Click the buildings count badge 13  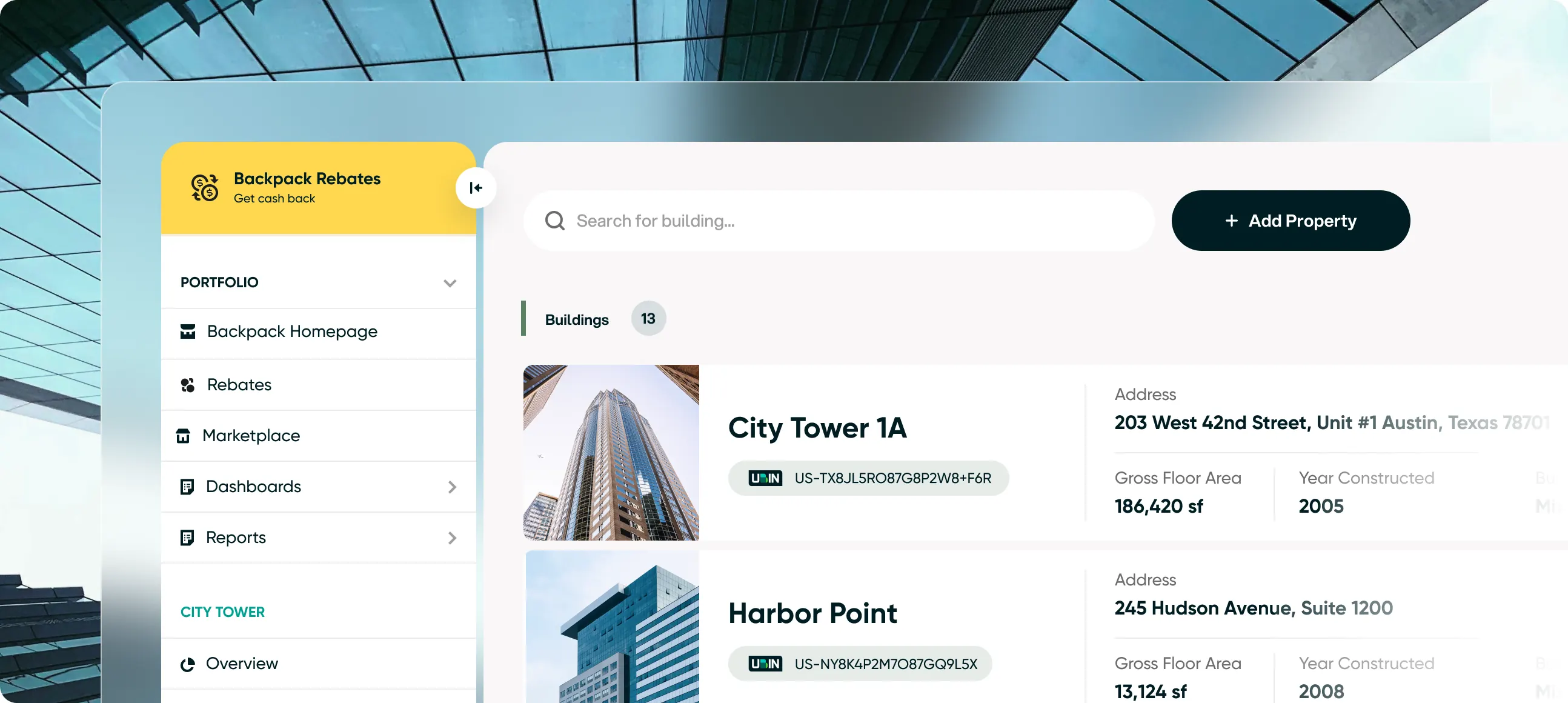648,318
